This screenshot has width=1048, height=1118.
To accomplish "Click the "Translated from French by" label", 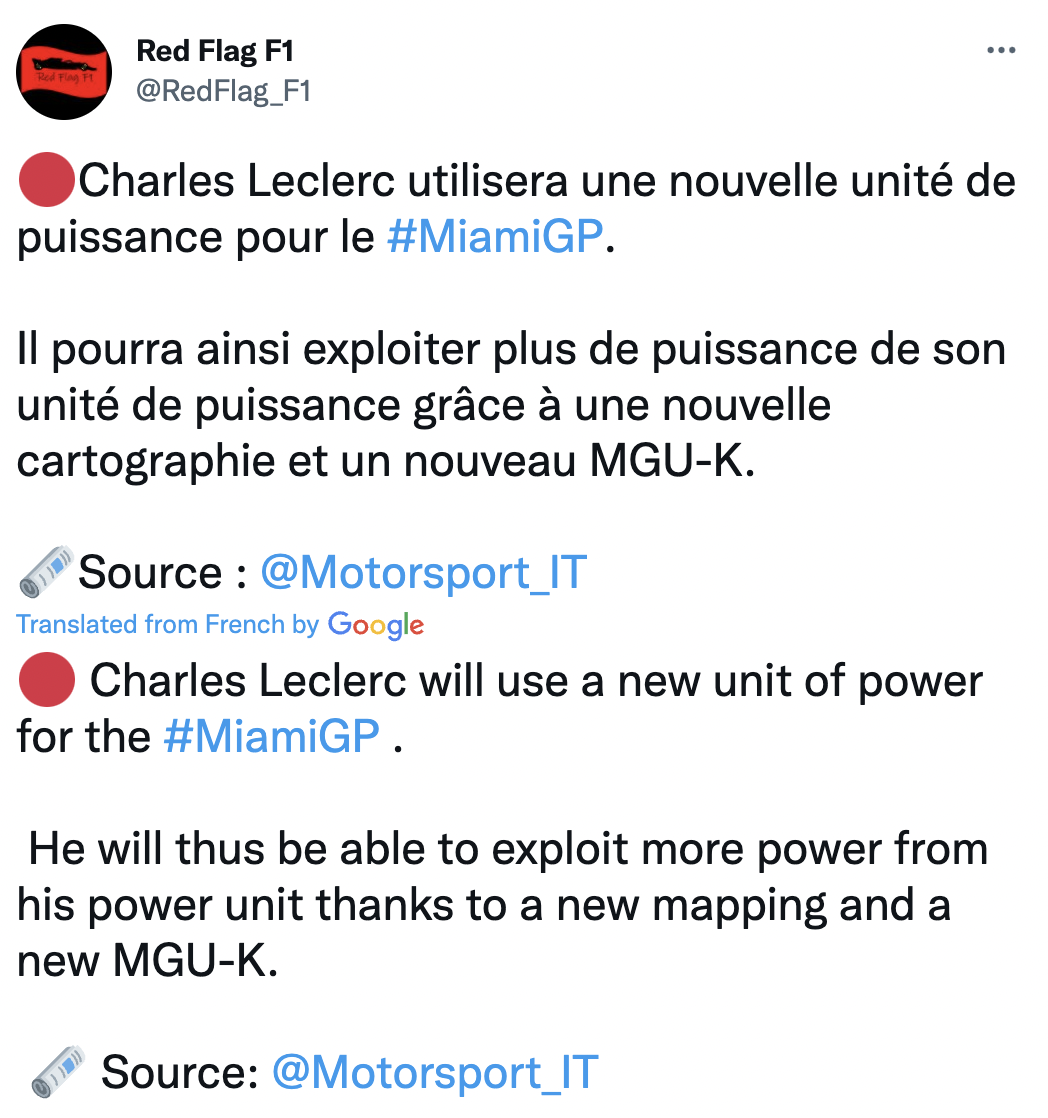I will [x=167, y=625].
